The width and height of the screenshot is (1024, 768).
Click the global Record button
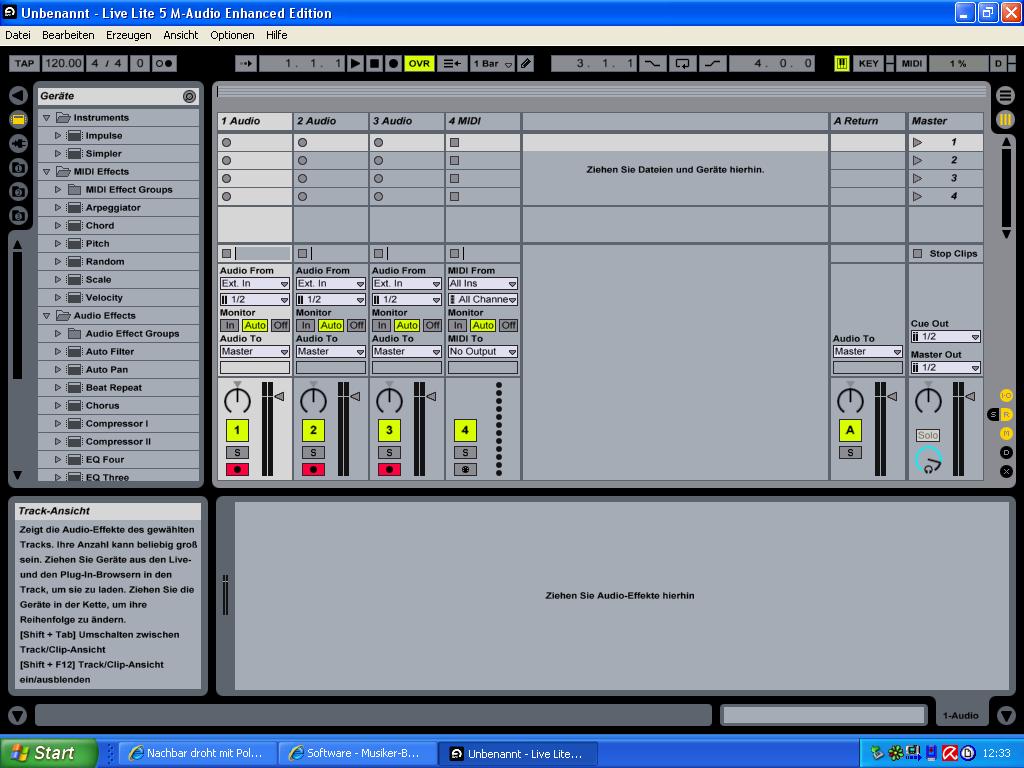(393, 63)
